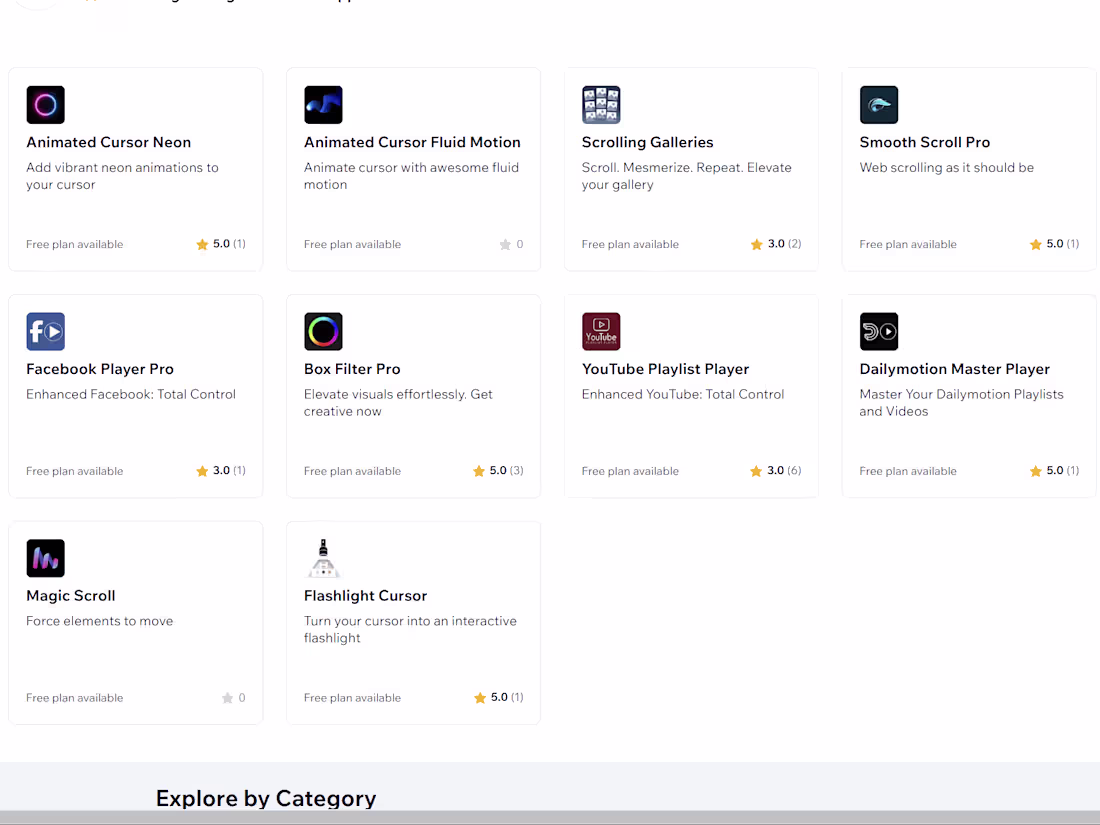Select the Scrolling Galleries app icon
1100x825 pixels.
tap(601, 104)
